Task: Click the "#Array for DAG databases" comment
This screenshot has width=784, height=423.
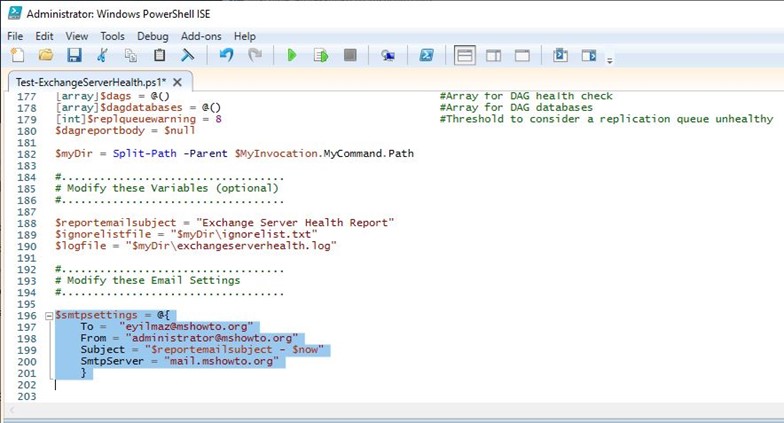Action: (516, 108)
